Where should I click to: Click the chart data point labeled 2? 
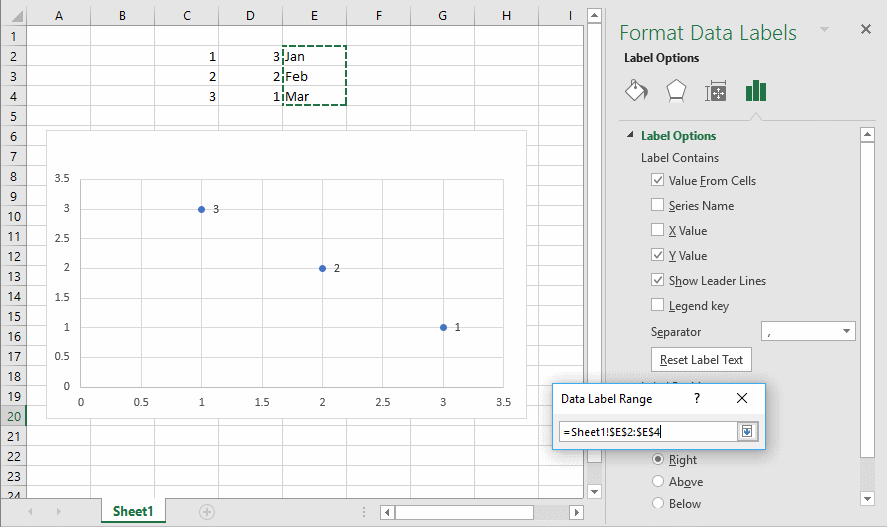[322, 269]
